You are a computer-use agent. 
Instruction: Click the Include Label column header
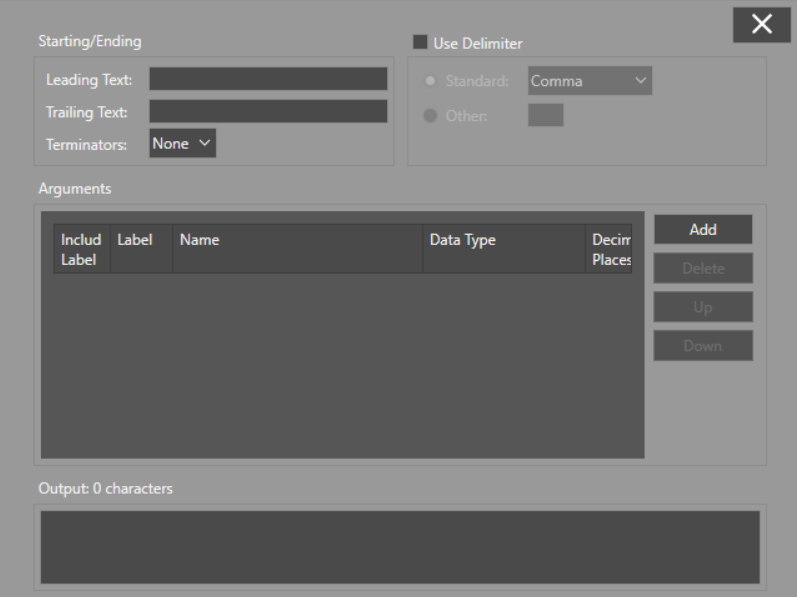(x=81, y=249)
